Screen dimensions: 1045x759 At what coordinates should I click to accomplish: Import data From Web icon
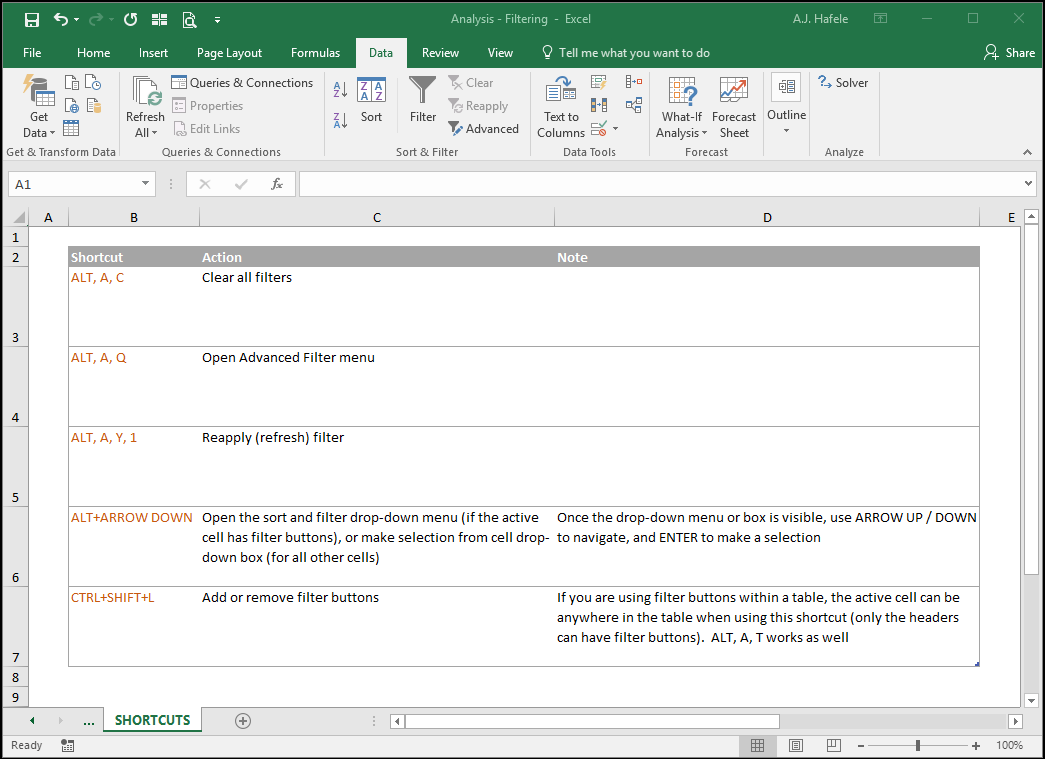coord(71,105)
